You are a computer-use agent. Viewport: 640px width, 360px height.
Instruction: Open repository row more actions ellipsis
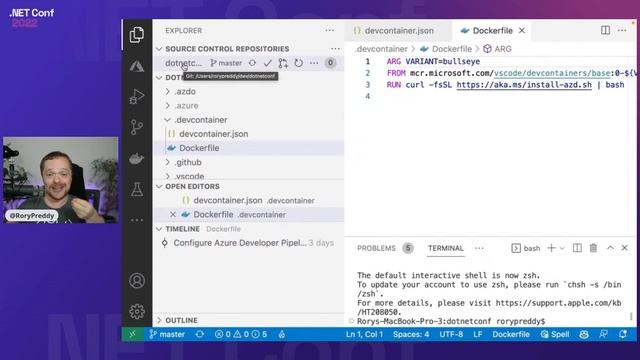pos(314,63)
